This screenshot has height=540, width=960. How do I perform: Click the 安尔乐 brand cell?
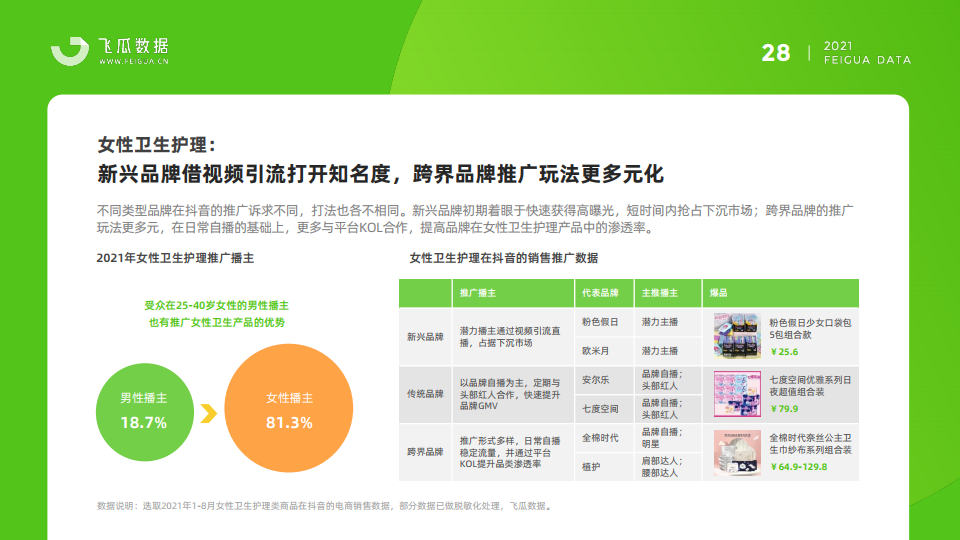click(596, 380)
